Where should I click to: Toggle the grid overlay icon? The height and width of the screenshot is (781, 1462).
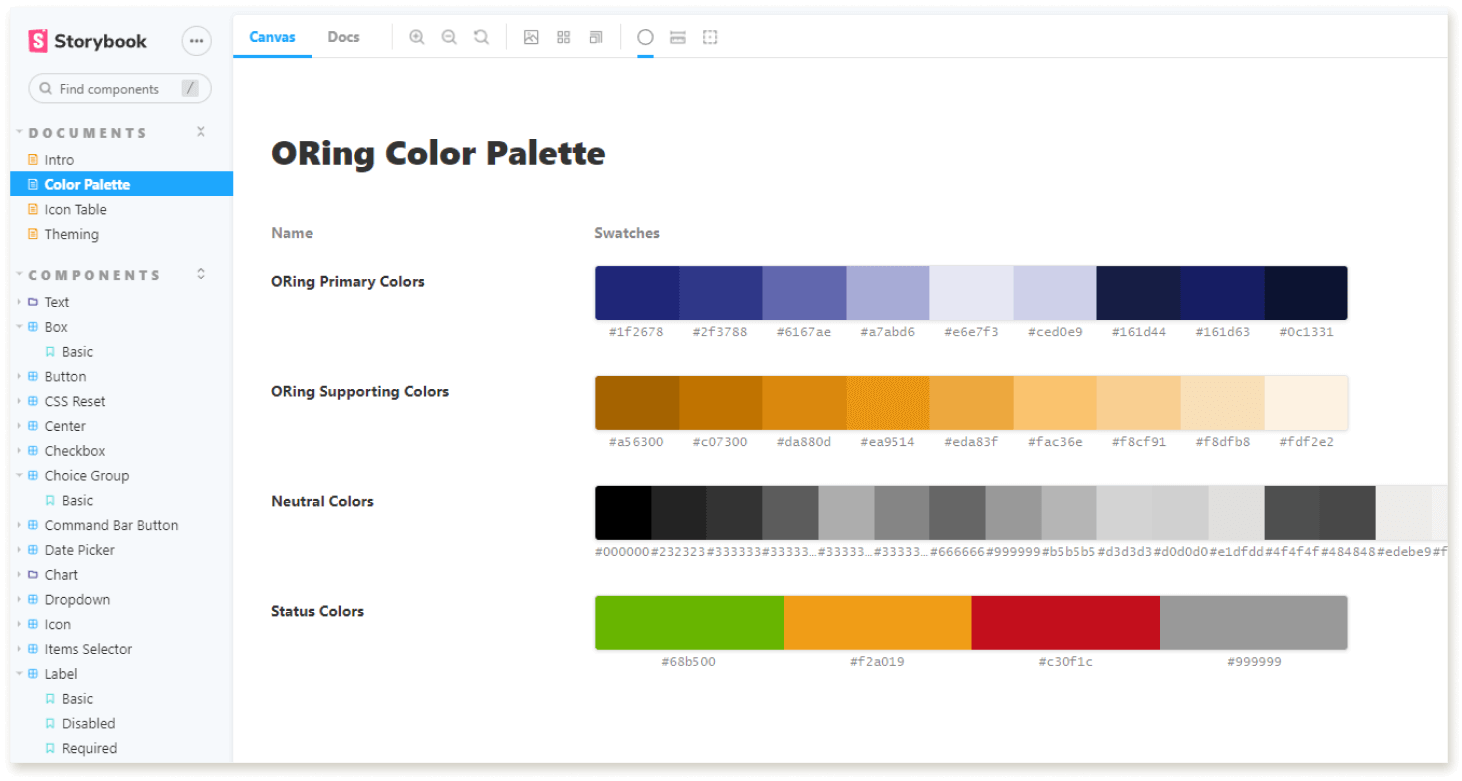pos(564,37)
